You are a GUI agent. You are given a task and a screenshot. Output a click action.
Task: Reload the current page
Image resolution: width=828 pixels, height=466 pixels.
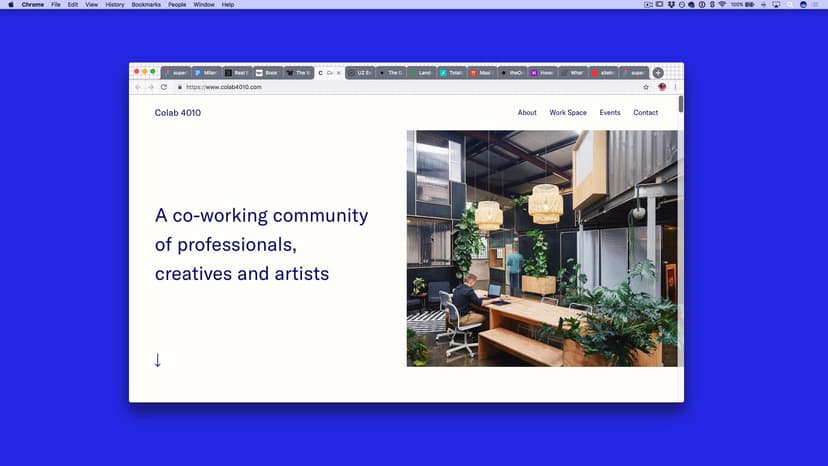[163, 87]
